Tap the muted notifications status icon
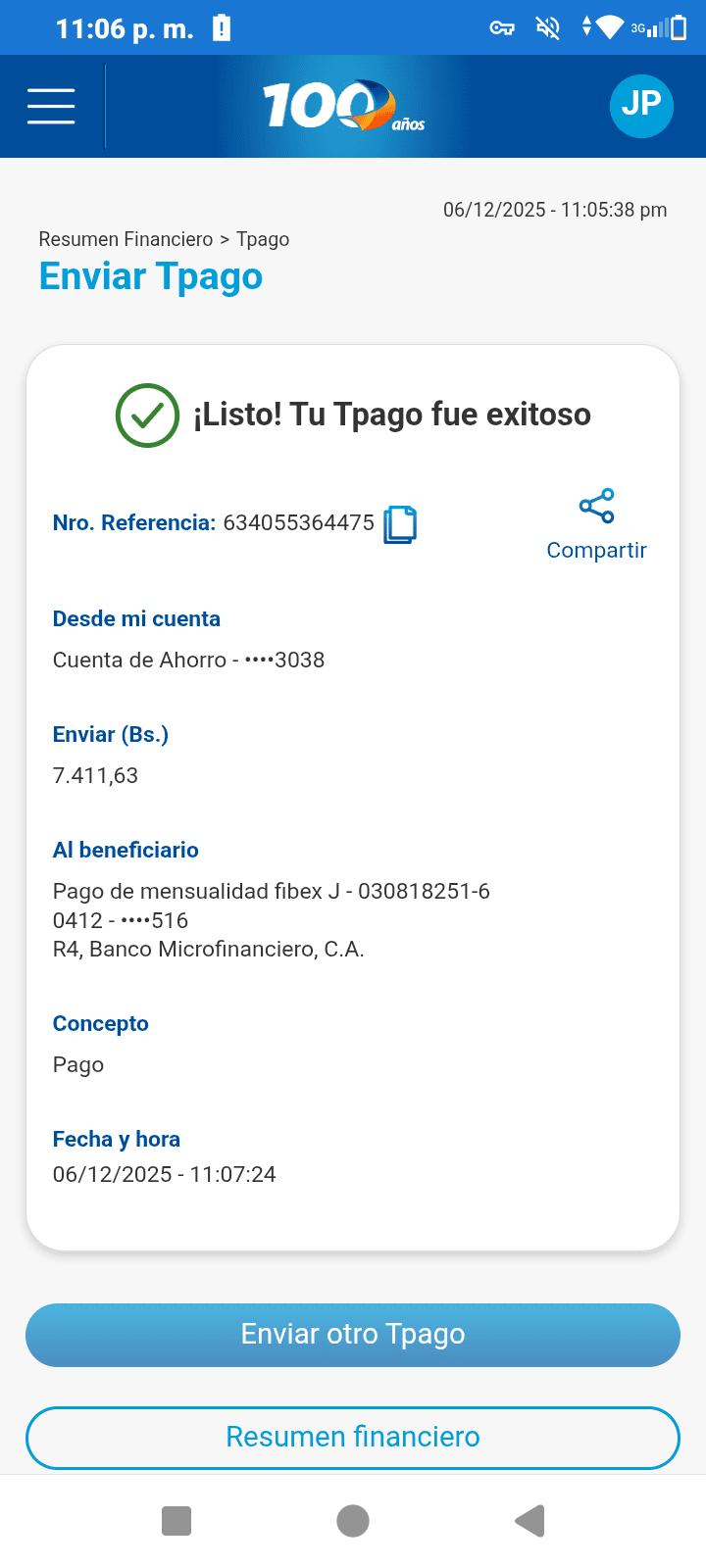Screen dimensions: 706x1568 pos(547,27)
